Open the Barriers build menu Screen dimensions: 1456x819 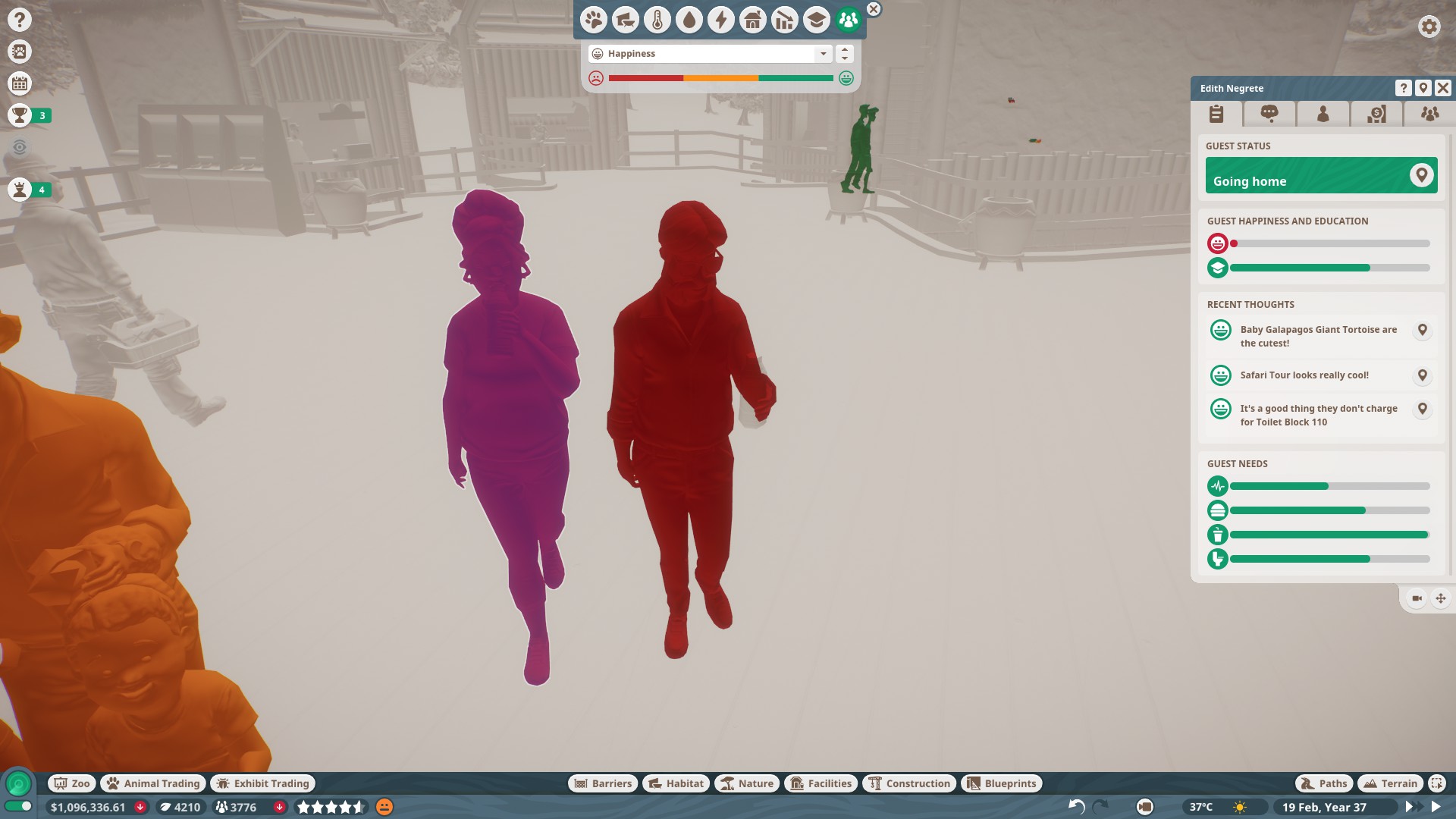tap(603, 783)
